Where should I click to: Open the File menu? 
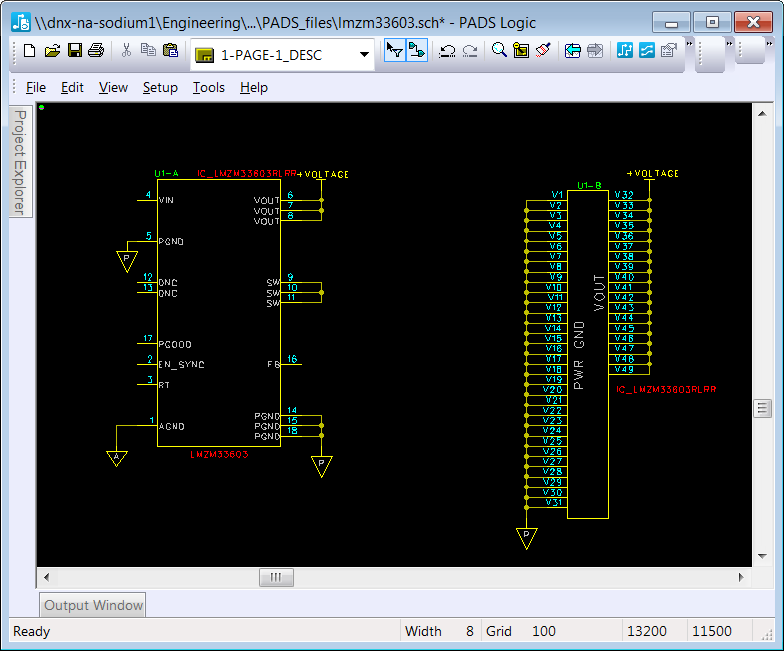[36, 88]
